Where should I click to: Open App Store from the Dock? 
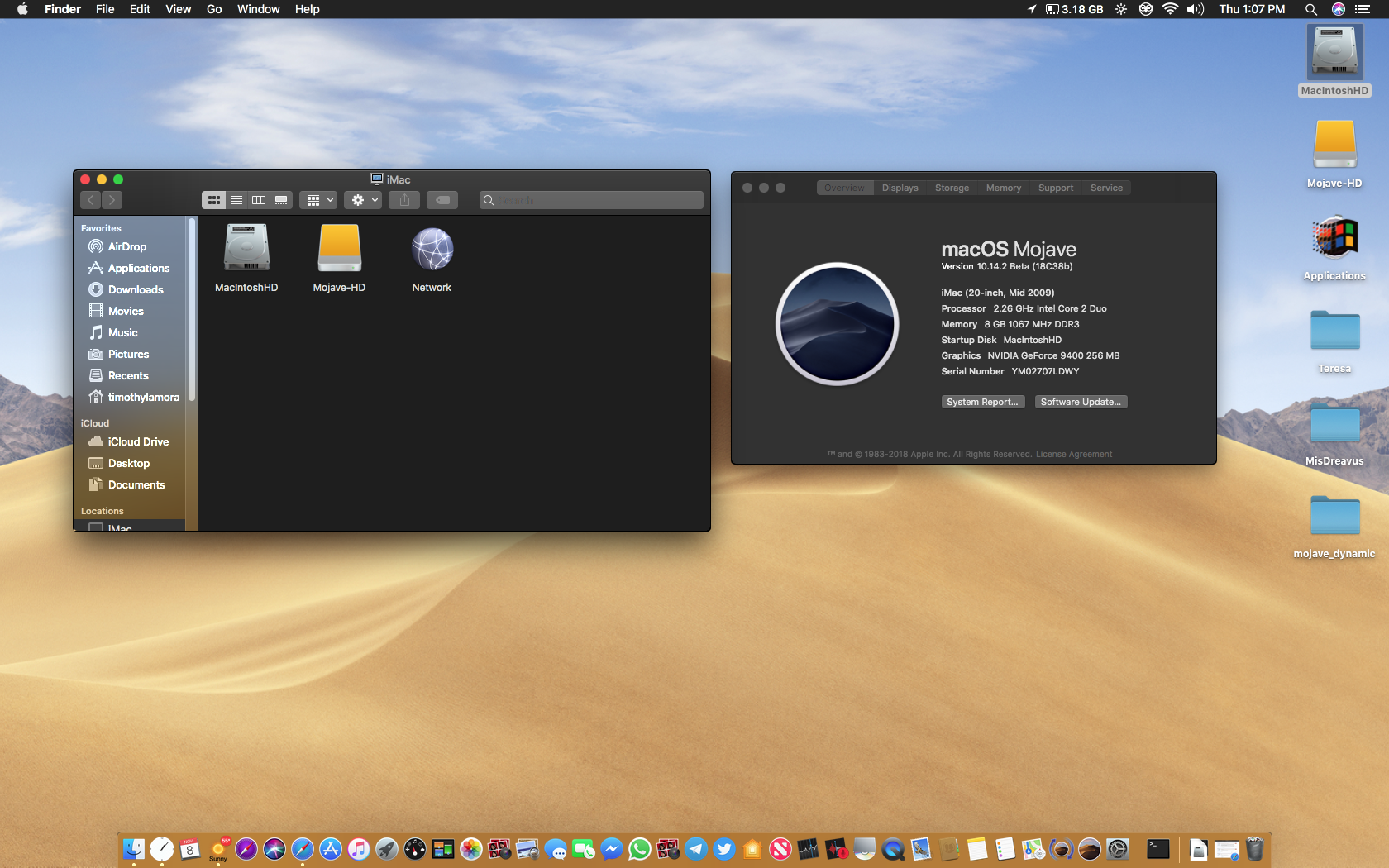pos(331,849)
